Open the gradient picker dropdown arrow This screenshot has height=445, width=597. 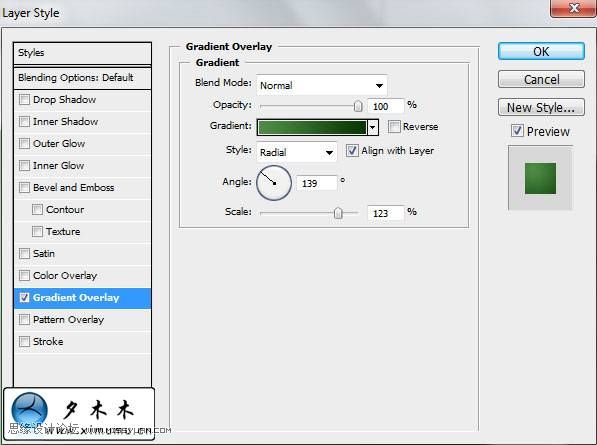373,127
